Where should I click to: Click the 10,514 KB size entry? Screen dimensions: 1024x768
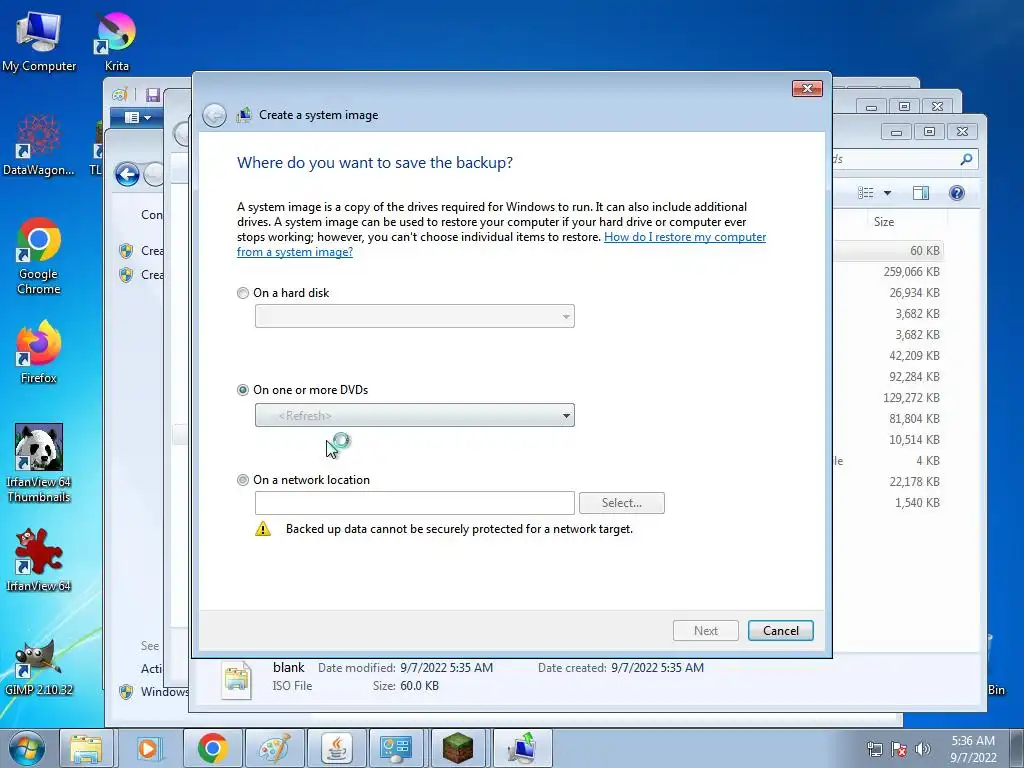(914, 440)
